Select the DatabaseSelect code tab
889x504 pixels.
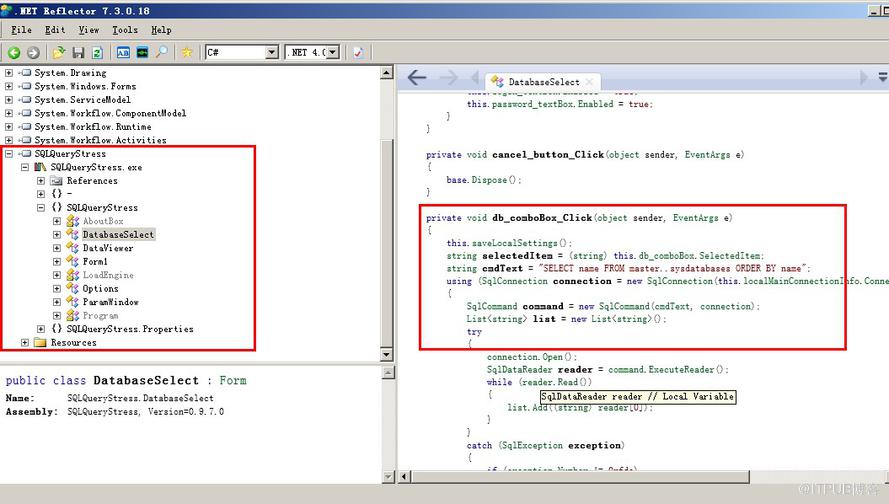tap(543, 82)
